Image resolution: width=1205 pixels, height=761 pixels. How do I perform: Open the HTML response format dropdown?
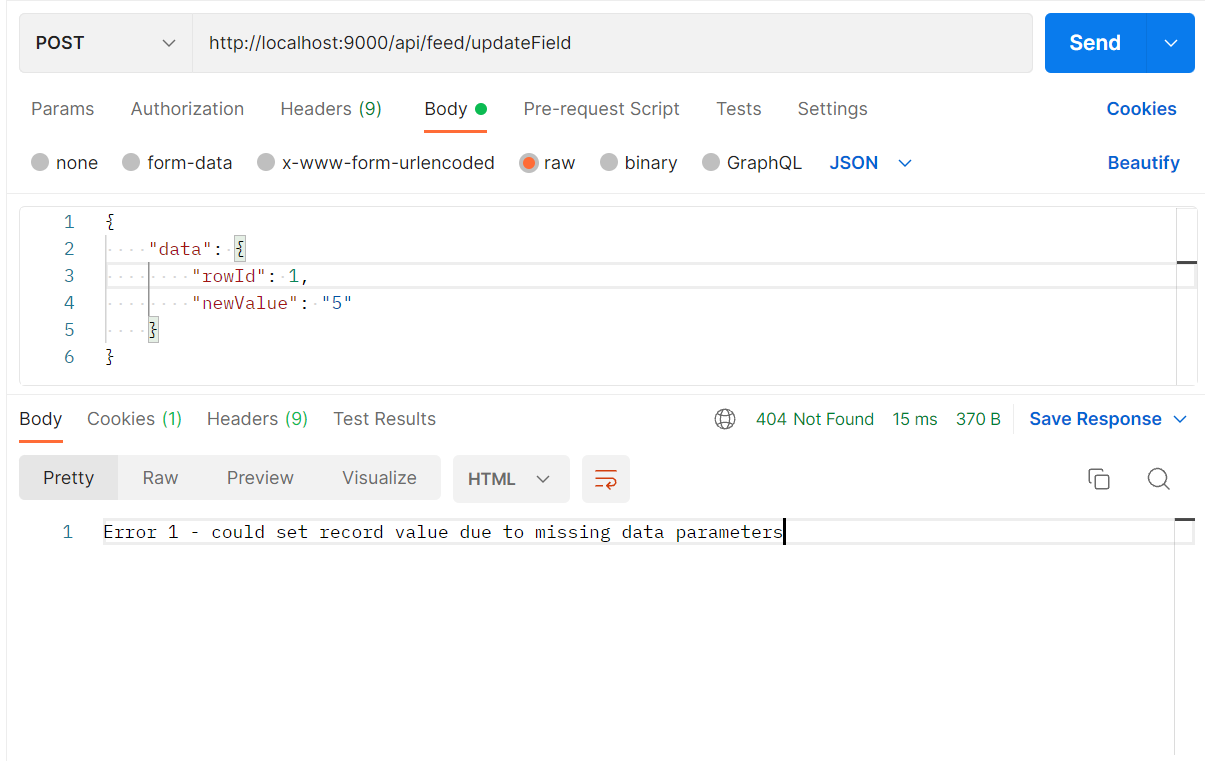coord(511,479)
